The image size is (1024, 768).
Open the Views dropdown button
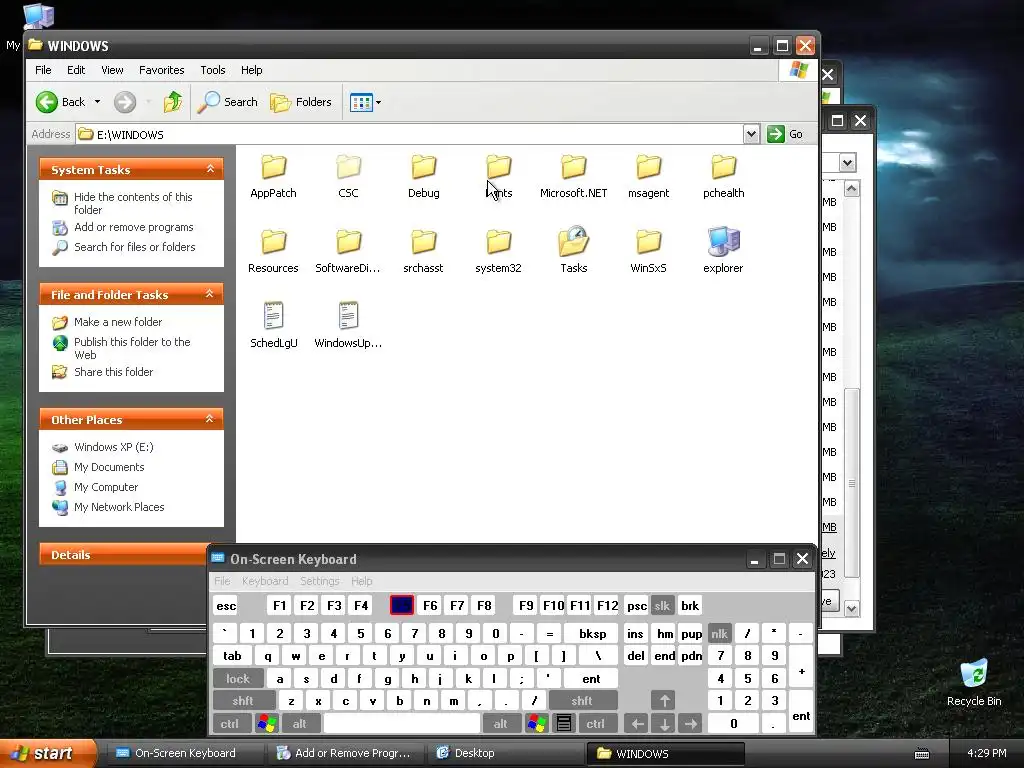365,102
